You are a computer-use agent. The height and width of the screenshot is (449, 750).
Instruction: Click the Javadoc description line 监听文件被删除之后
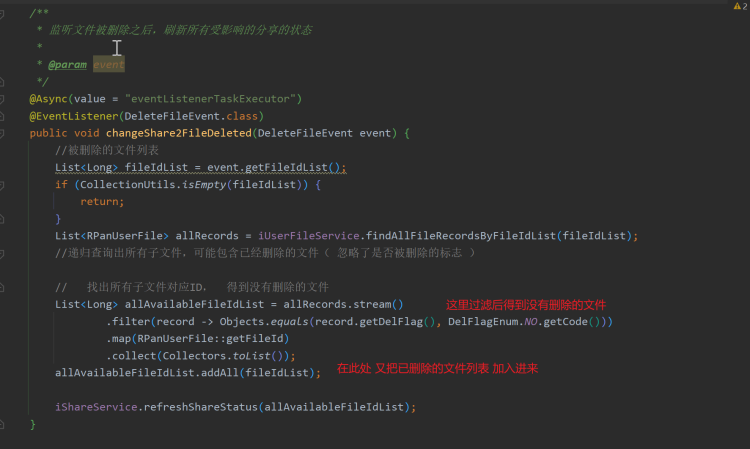[180, 30]
